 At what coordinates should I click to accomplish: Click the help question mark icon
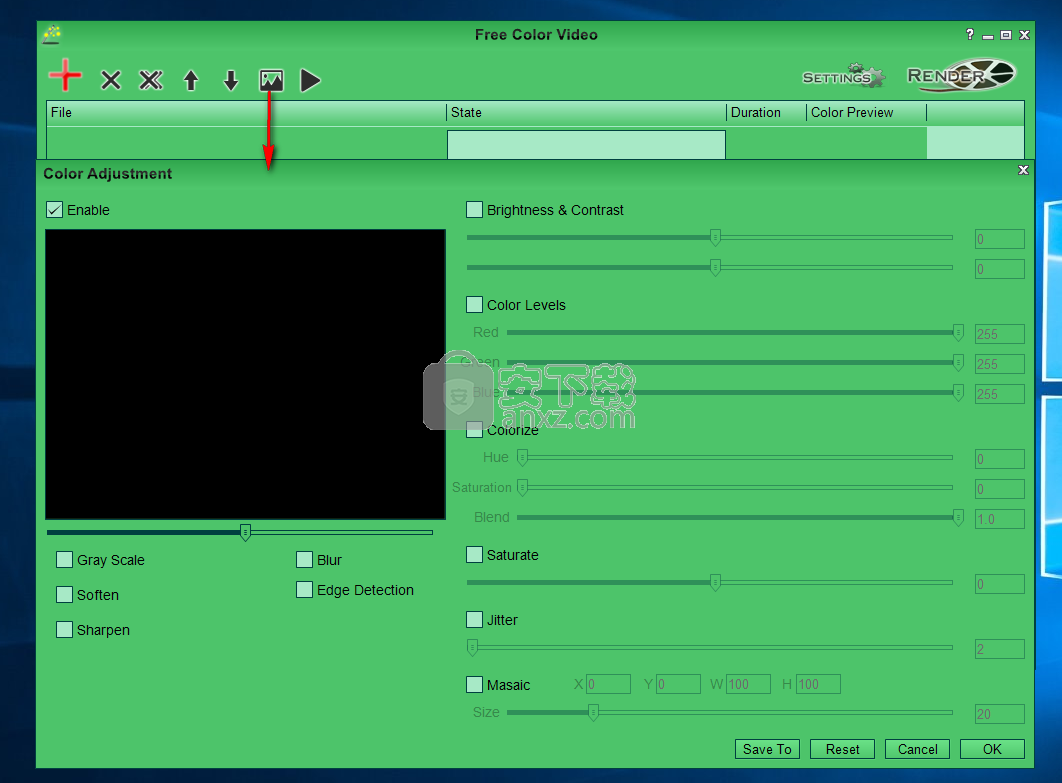pyautogui.click(x=969, y=35)
